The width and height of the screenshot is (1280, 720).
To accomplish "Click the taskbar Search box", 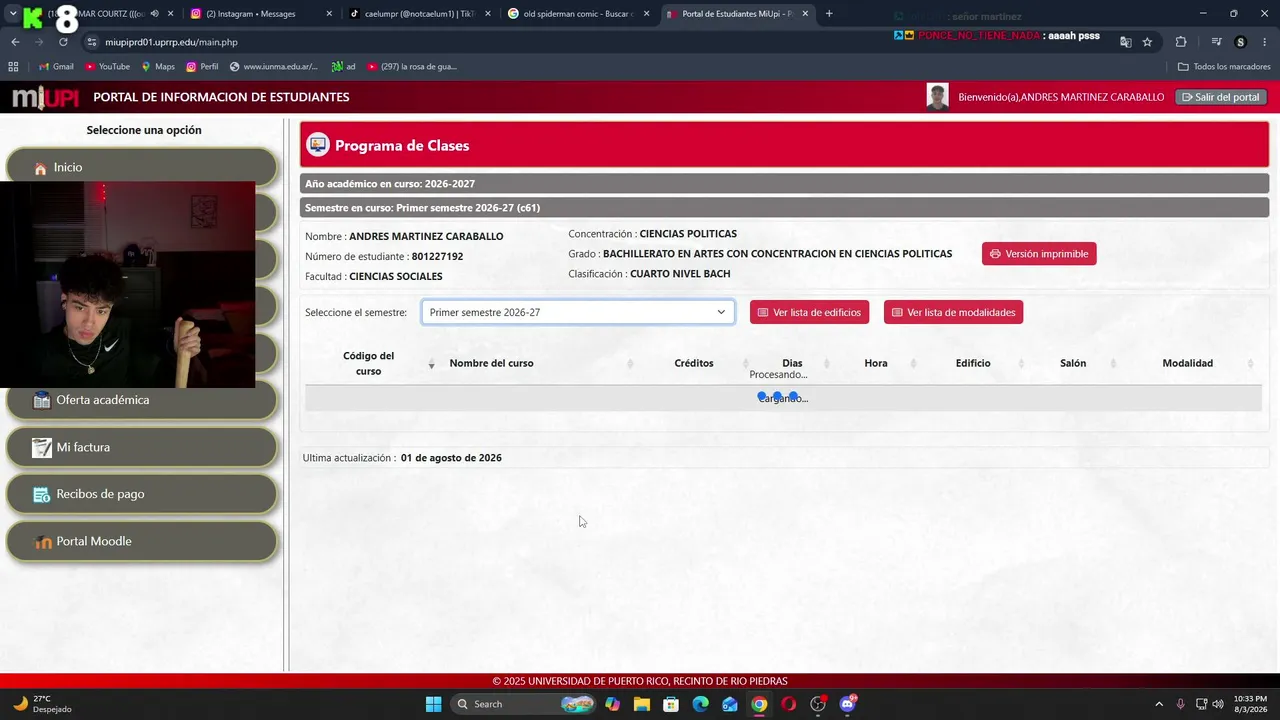I will (x=522, y=704).
